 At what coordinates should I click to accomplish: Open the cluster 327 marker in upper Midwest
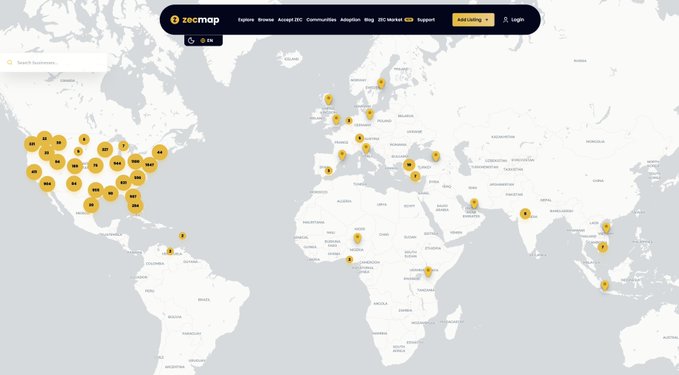coord(105,149)
